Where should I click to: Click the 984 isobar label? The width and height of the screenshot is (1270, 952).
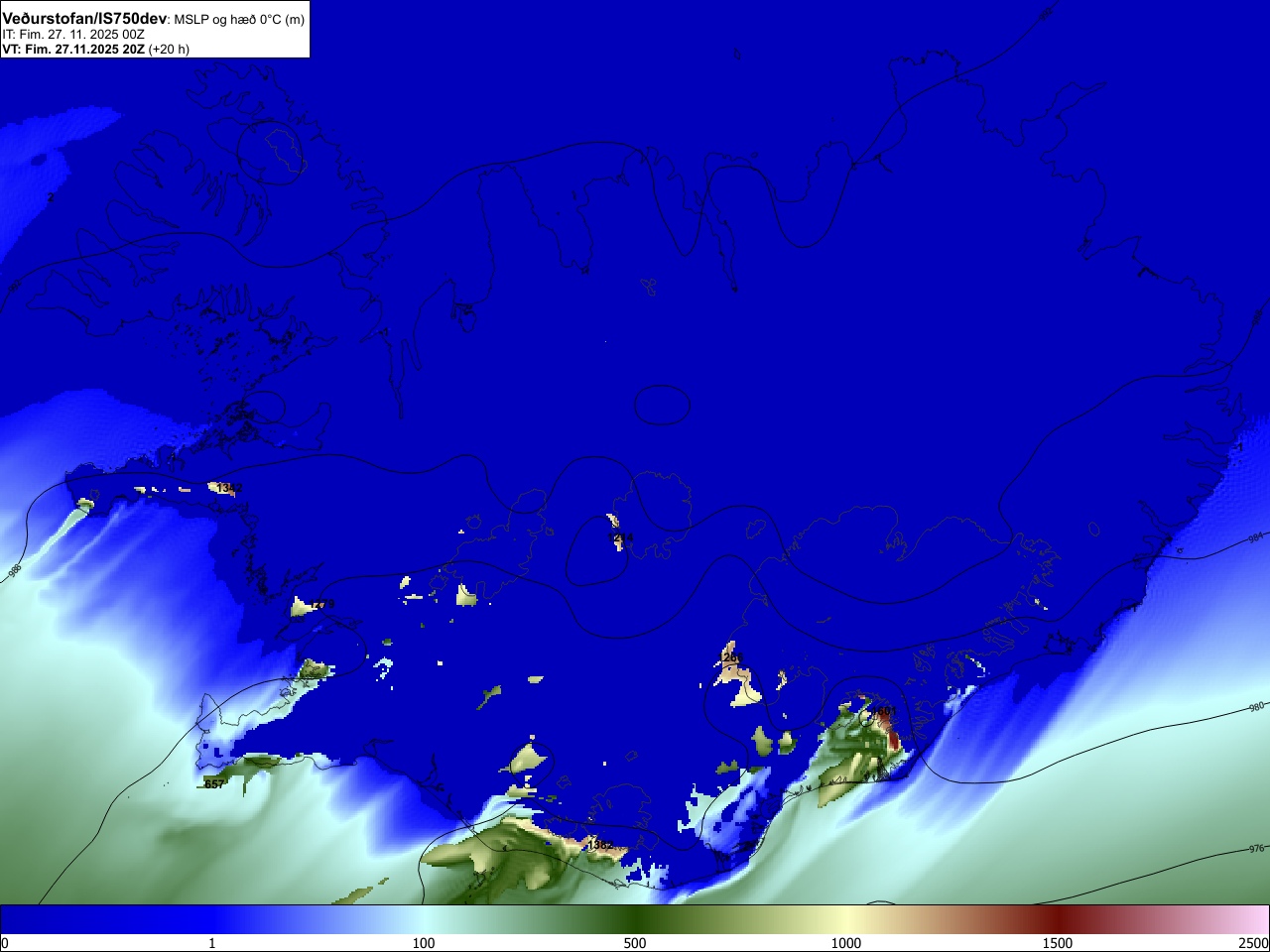[1256, 538]
